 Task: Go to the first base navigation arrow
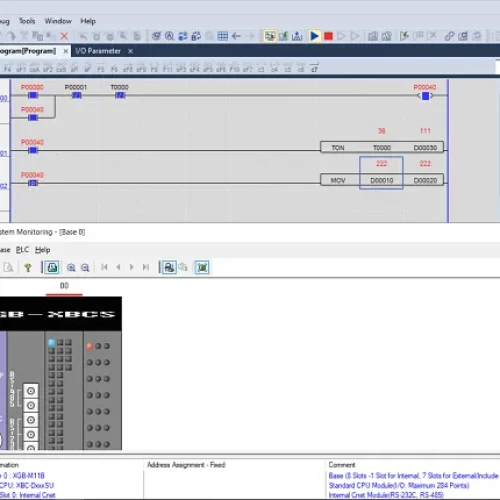[x=104, y=267]
